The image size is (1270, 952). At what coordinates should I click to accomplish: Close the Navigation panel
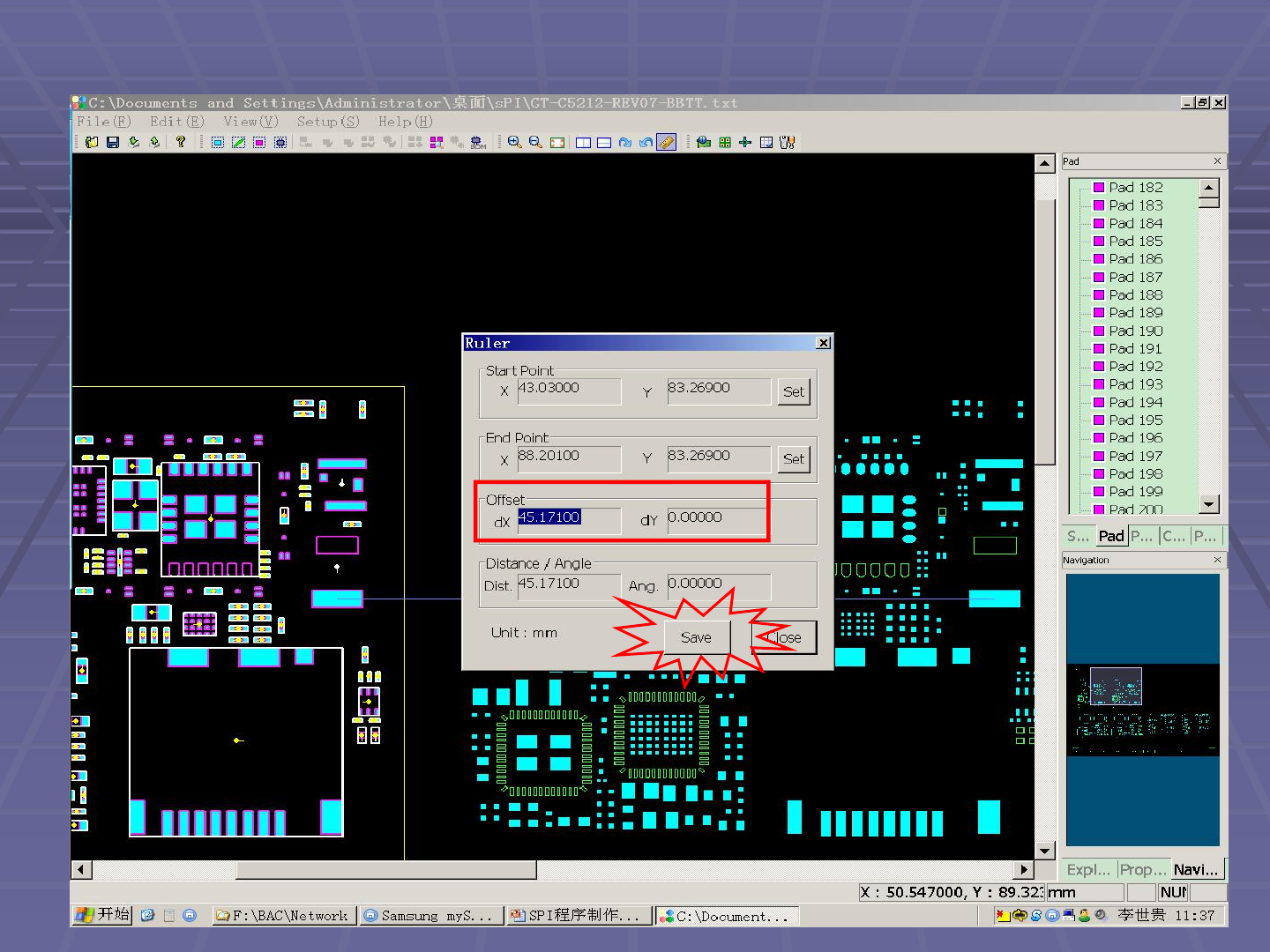[x=1217, y=560]
